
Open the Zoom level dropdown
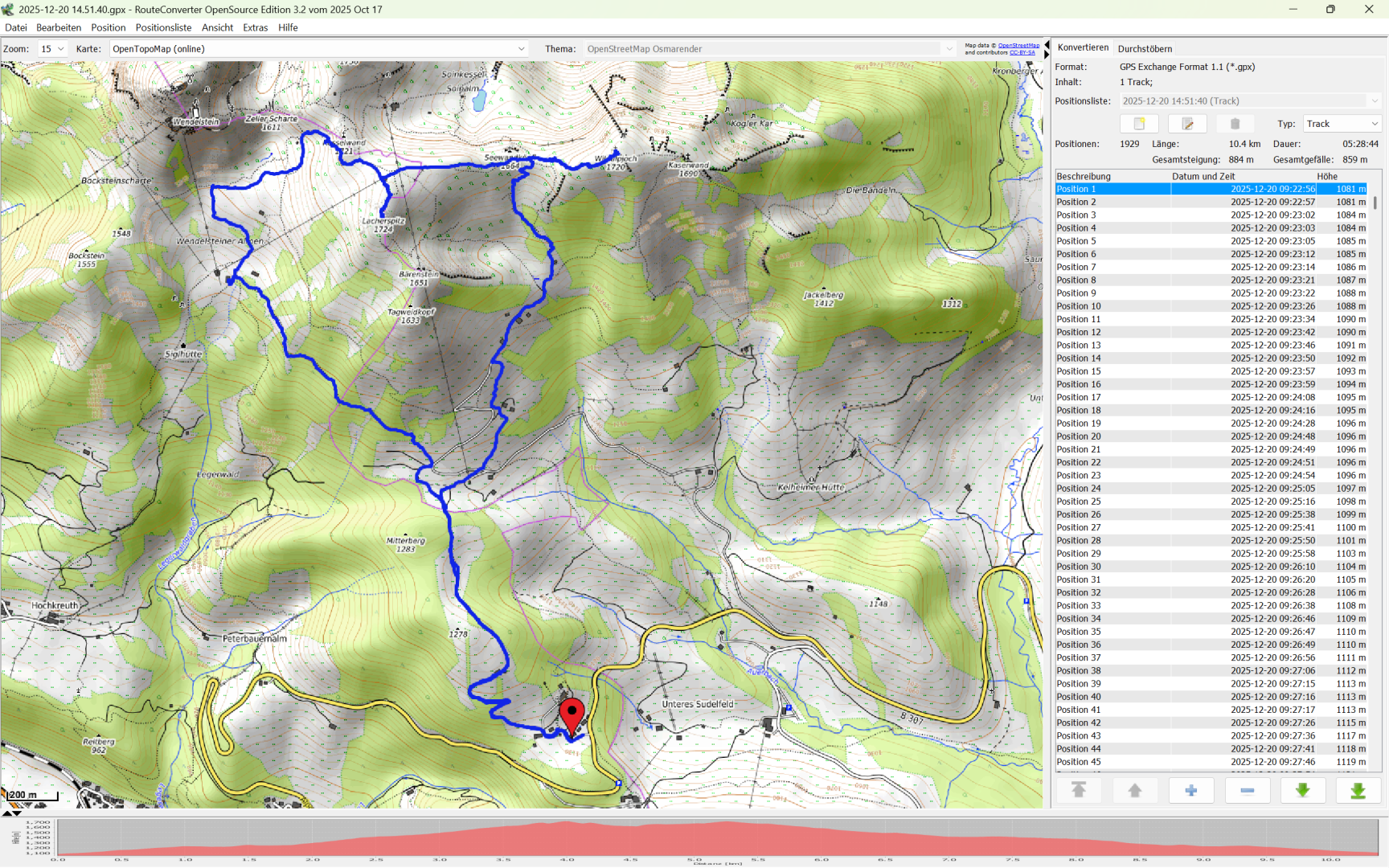[53, 49]
